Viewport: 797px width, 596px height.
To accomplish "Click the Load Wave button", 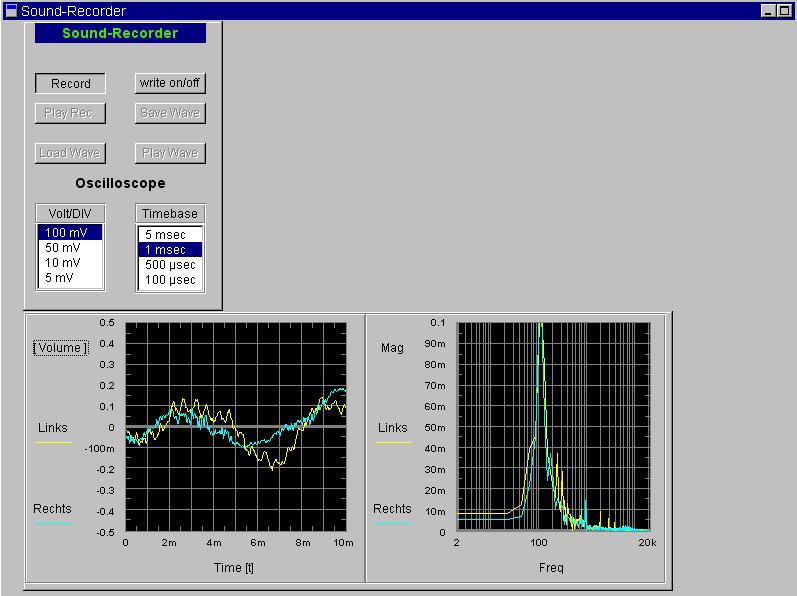I will coord(70,153).
